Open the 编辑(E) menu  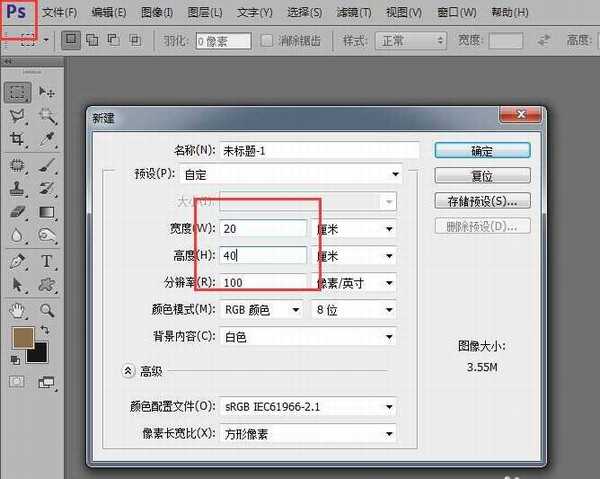point(109,13)
